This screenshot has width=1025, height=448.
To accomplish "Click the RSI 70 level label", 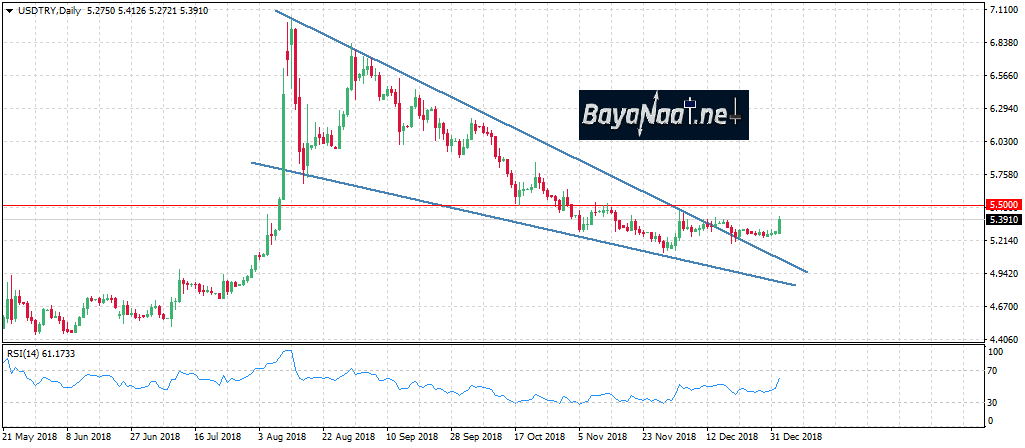I will (995, 371).
